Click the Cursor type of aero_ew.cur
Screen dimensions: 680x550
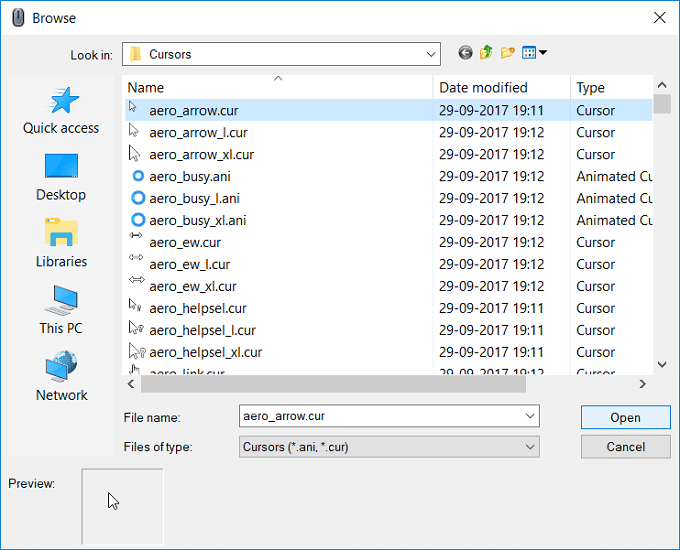click(595, 242)
